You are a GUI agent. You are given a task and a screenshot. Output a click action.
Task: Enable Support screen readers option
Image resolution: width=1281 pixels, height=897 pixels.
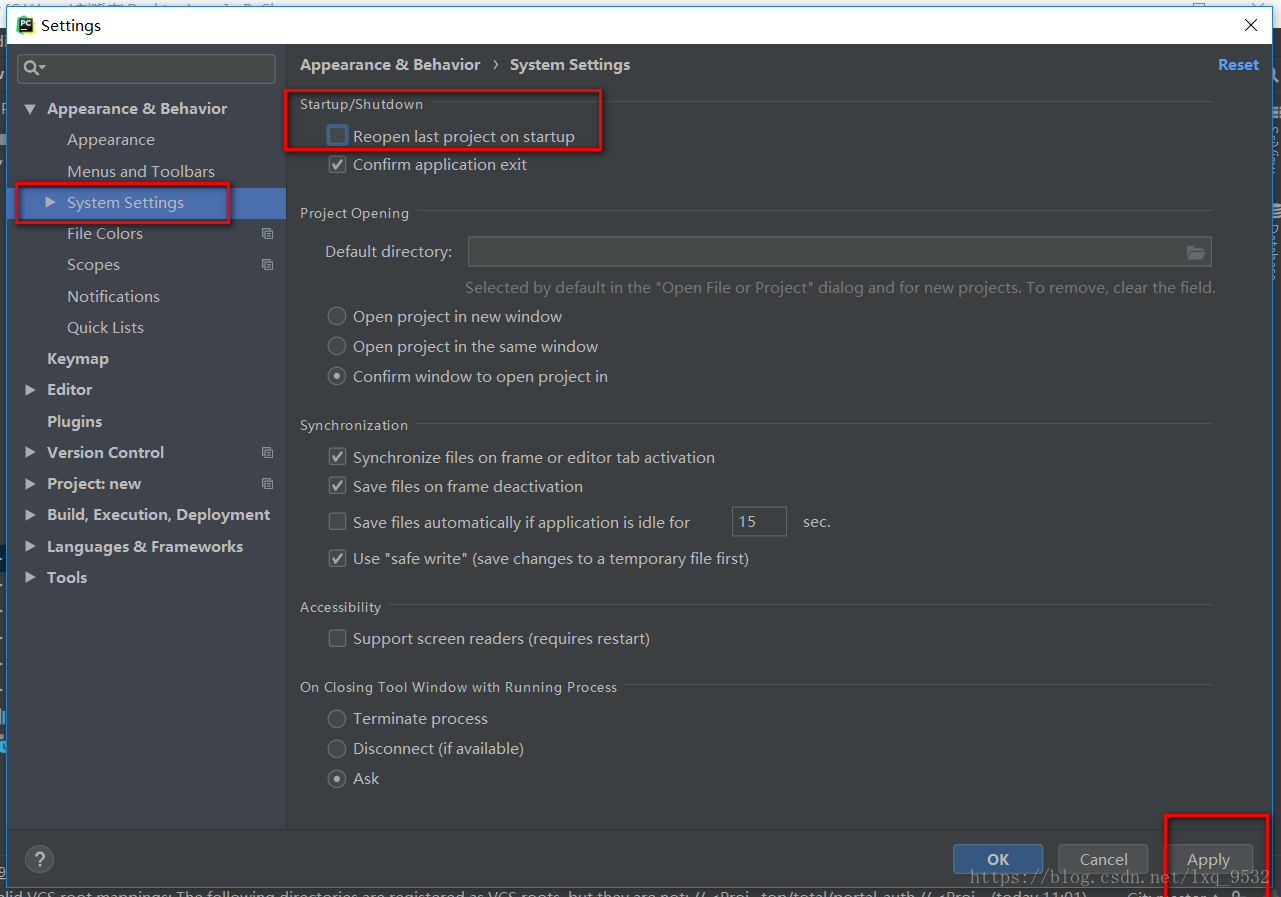338,638
